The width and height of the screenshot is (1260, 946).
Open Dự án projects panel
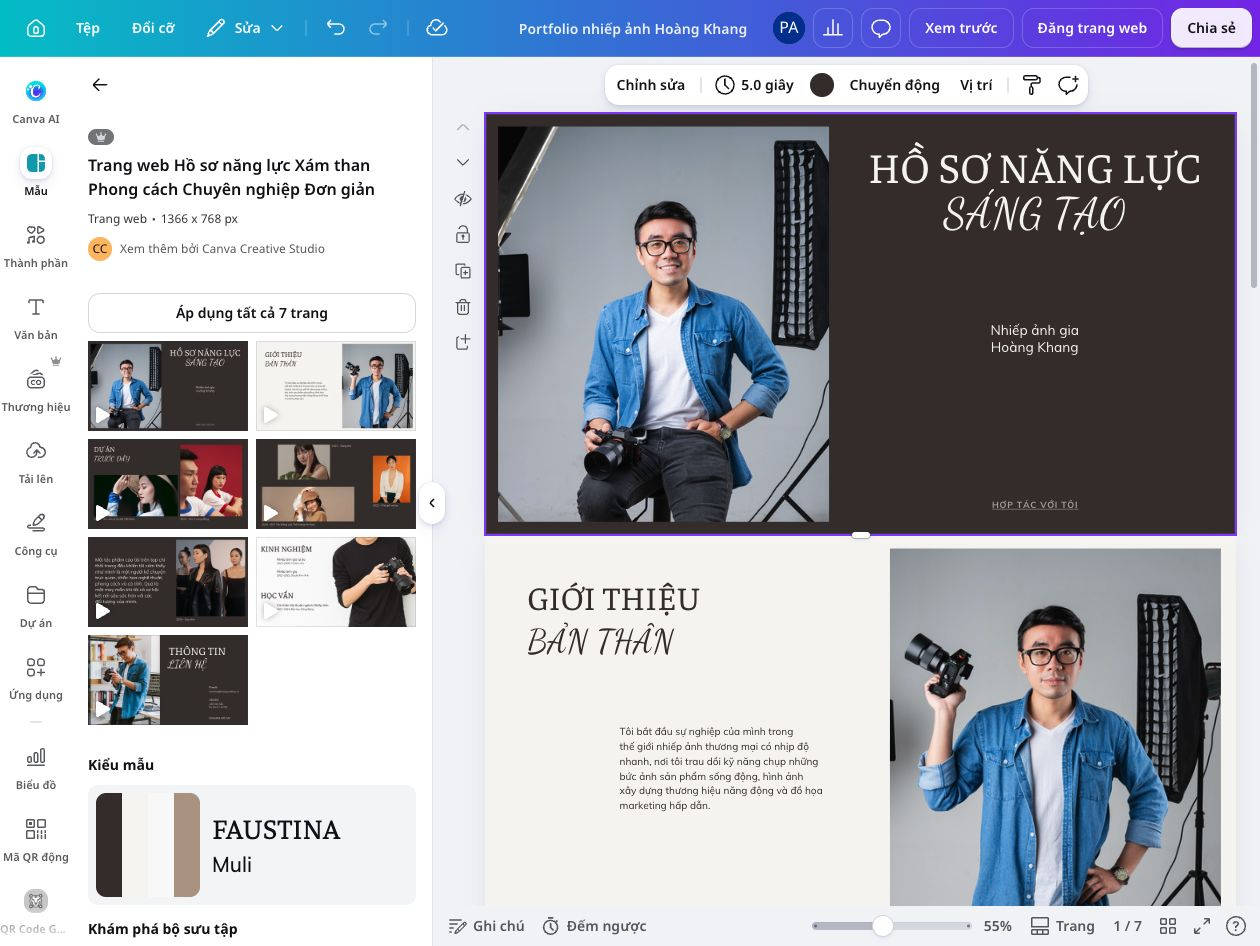tap(36, 606)
